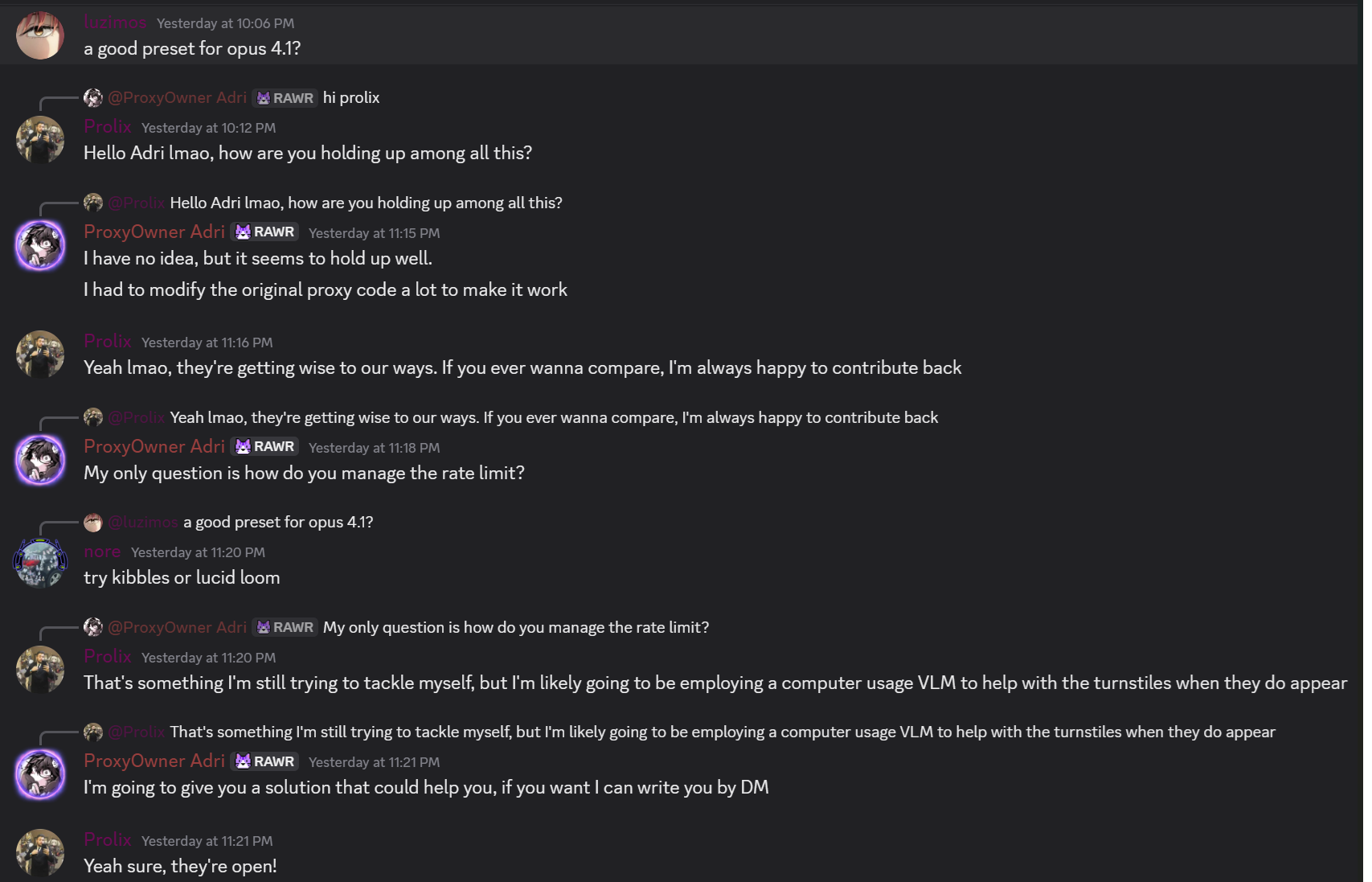1372x882 pixels.
Task: Click the small luzimos avatar in nore's reply preview
Action: click(x=93, y=523)
